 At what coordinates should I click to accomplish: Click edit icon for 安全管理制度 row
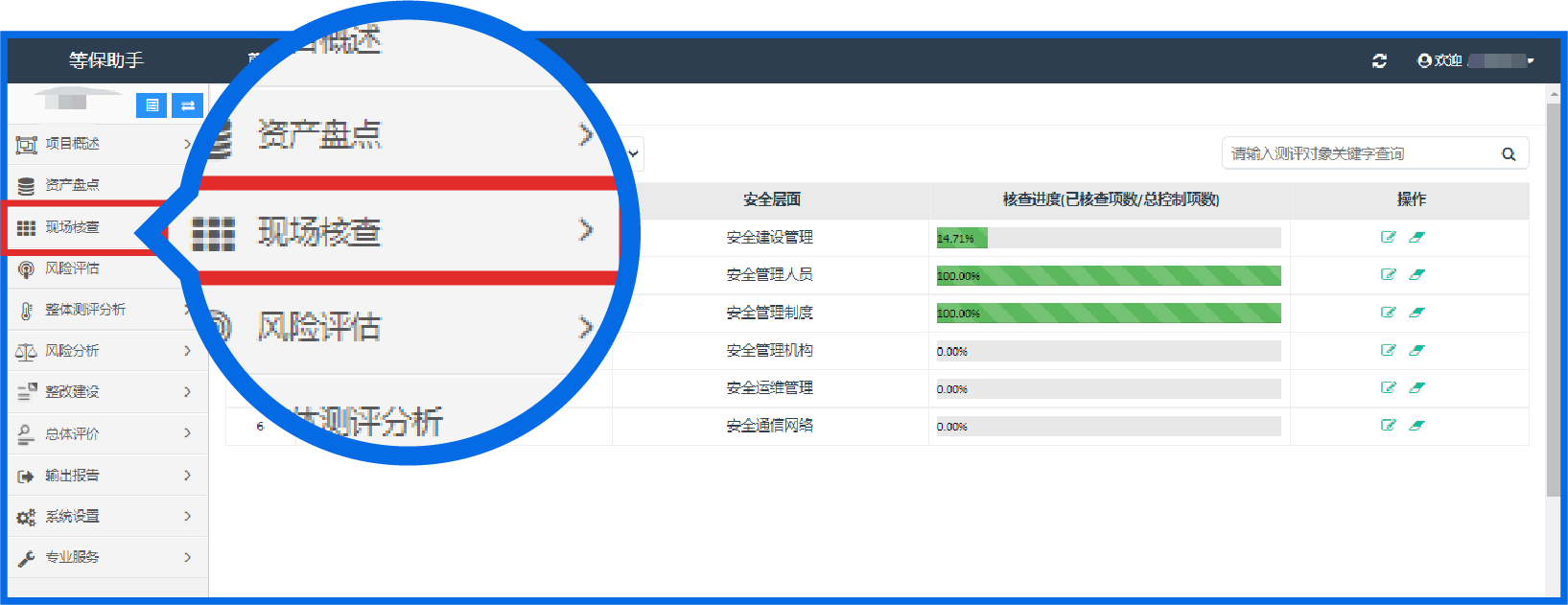(1388, 313)
